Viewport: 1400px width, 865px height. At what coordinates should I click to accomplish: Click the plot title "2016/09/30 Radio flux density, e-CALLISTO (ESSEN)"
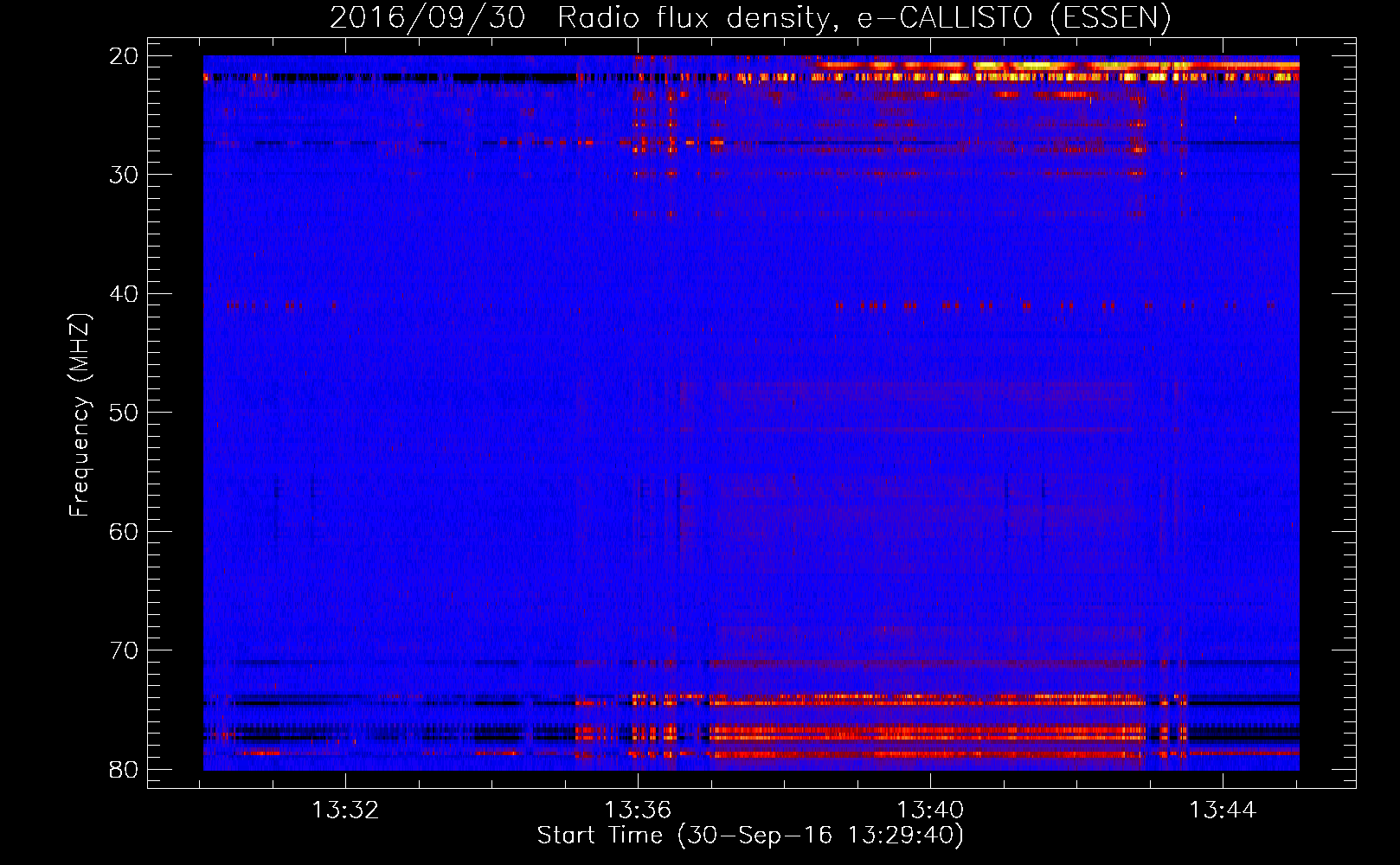coord(750,18)
